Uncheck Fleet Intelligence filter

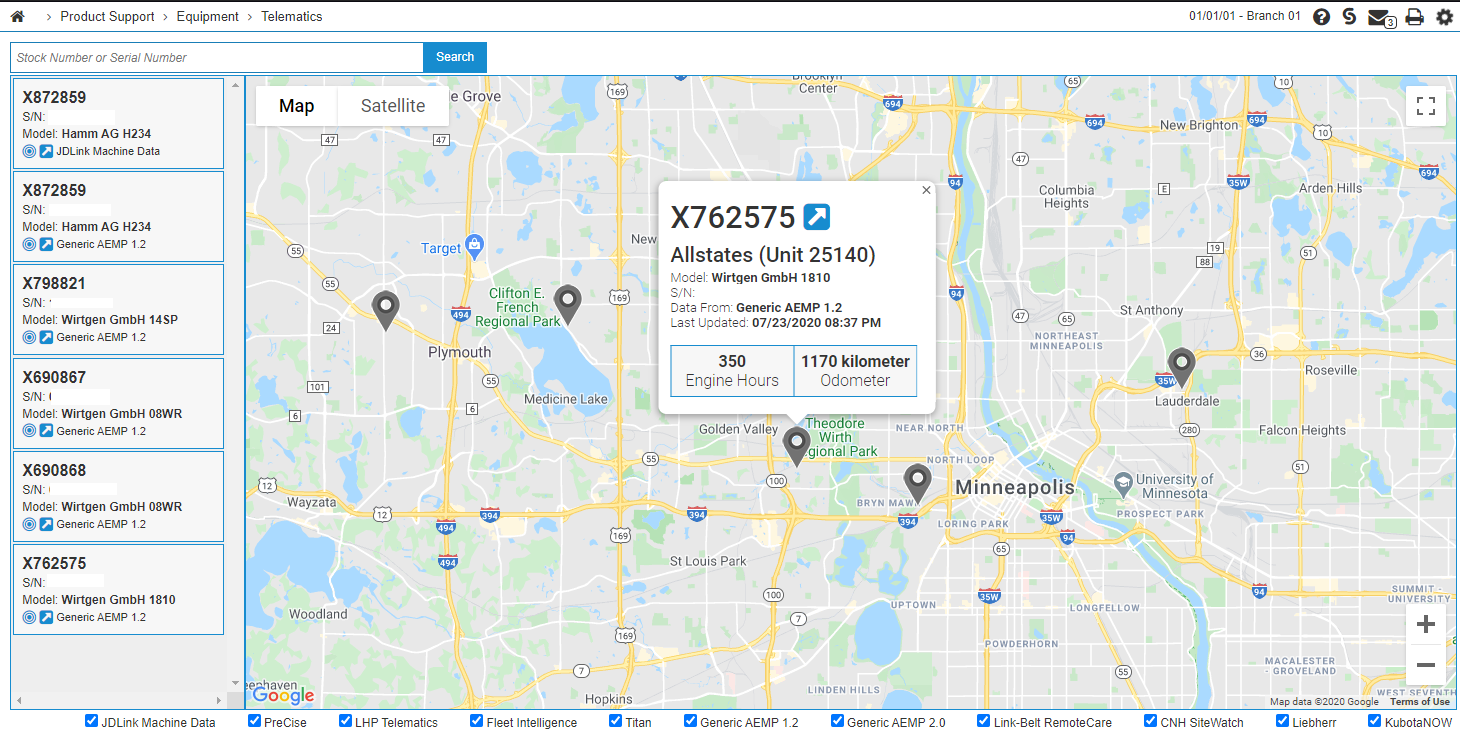point(477,721)
